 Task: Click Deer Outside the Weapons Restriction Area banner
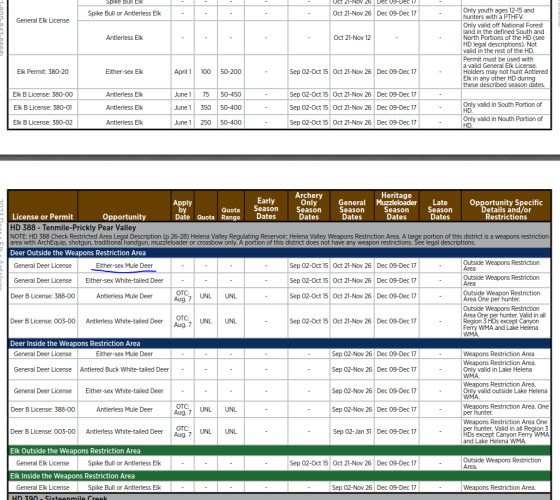tap(280, 253)
